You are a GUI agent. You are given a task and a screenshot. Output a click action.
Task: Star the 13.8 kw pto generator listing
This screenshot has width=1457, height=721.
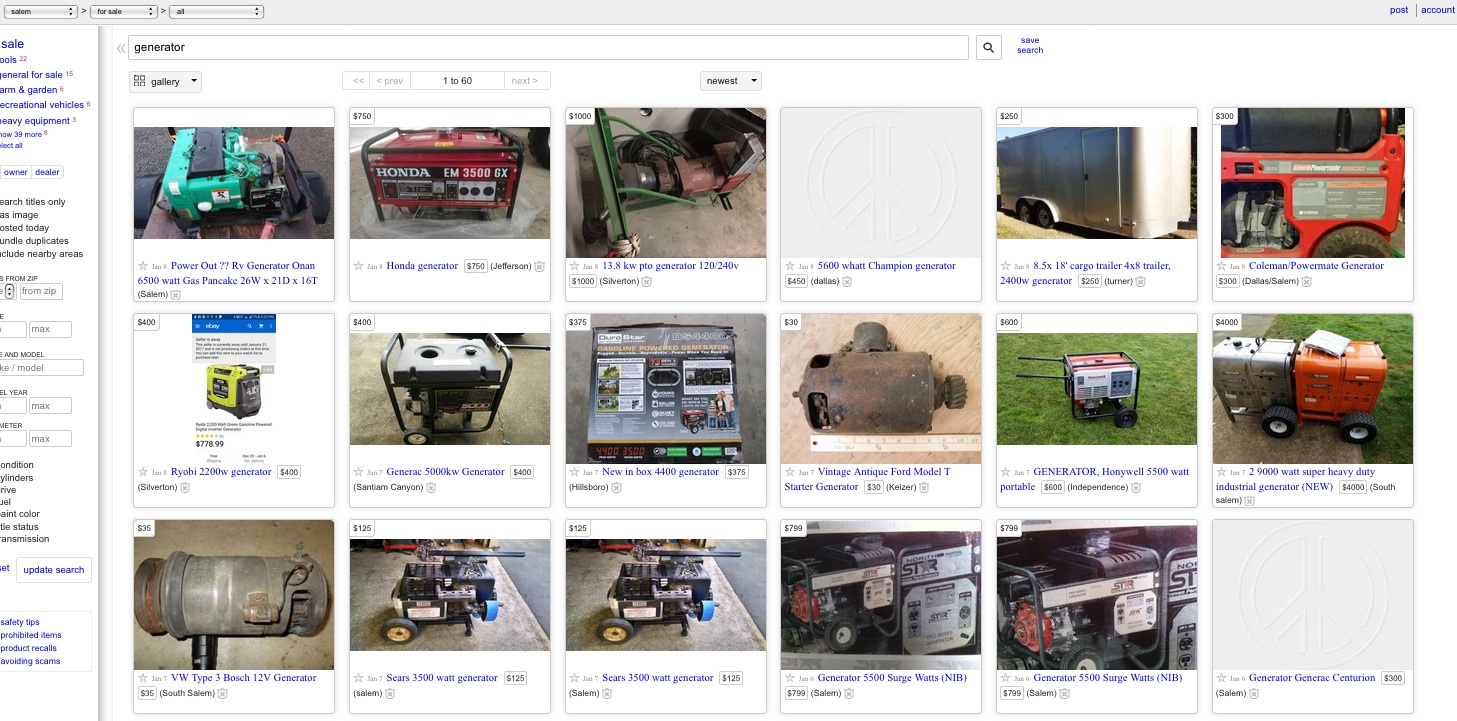pyautogui.click(x=574, y=266)
